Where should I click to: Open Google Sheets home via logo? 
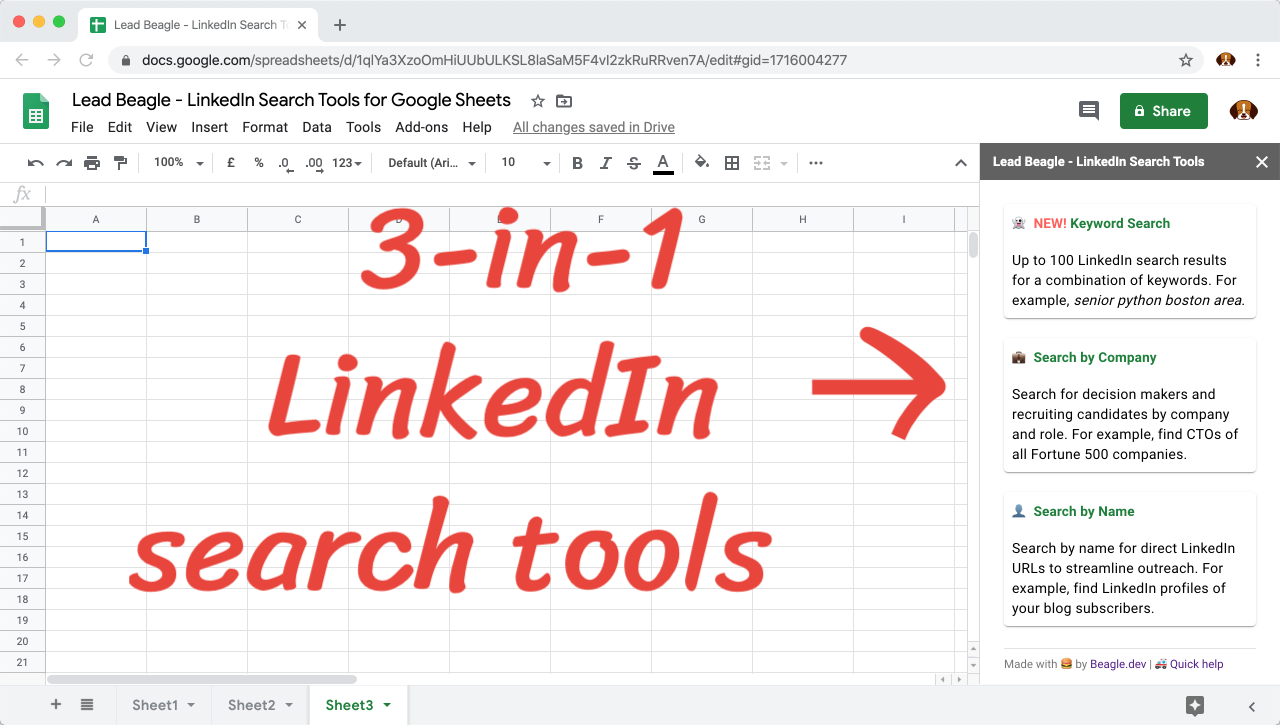[37, 111]
